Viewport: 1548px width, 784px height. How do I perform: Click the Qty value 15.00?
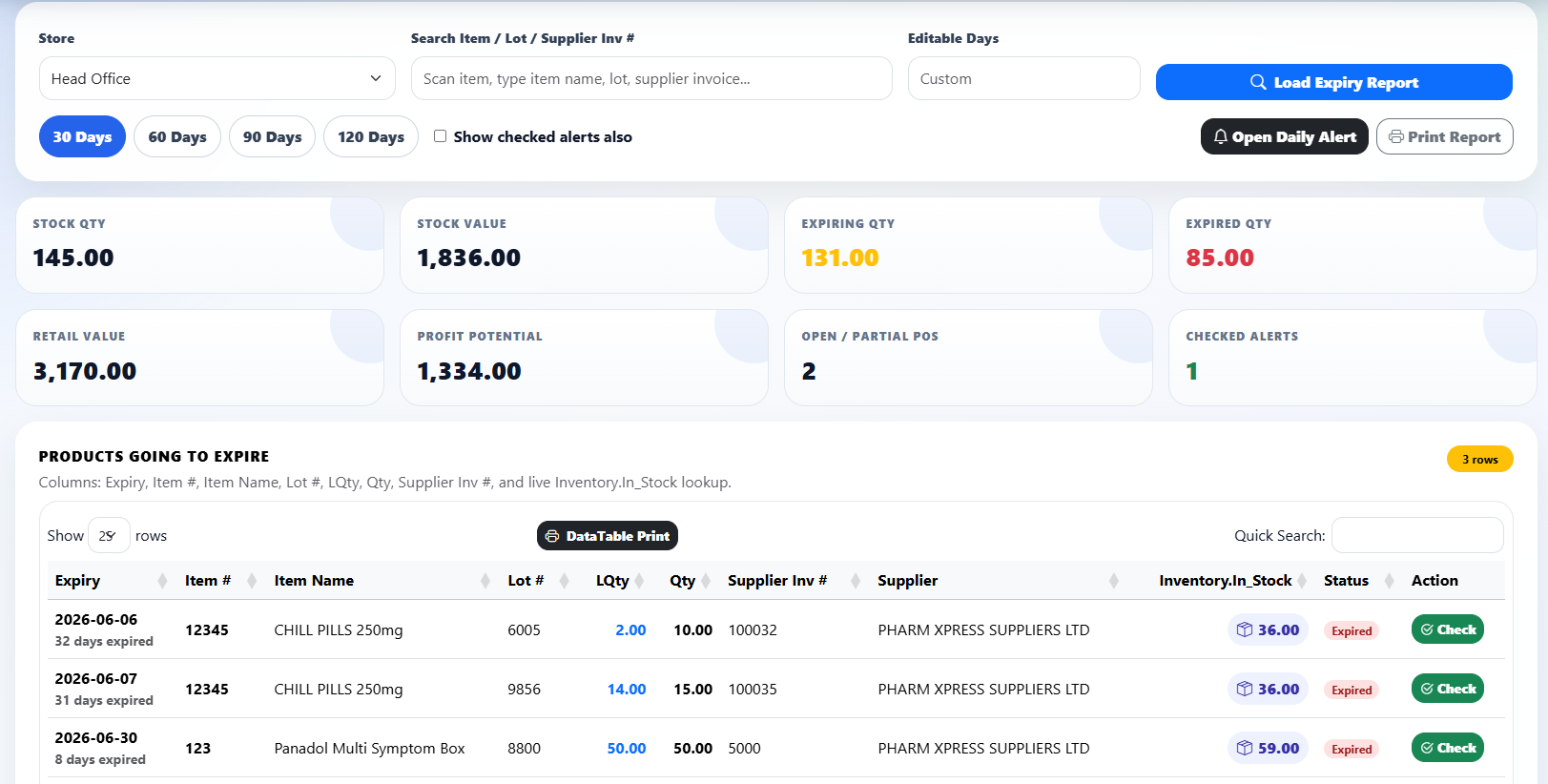[693, 690]
